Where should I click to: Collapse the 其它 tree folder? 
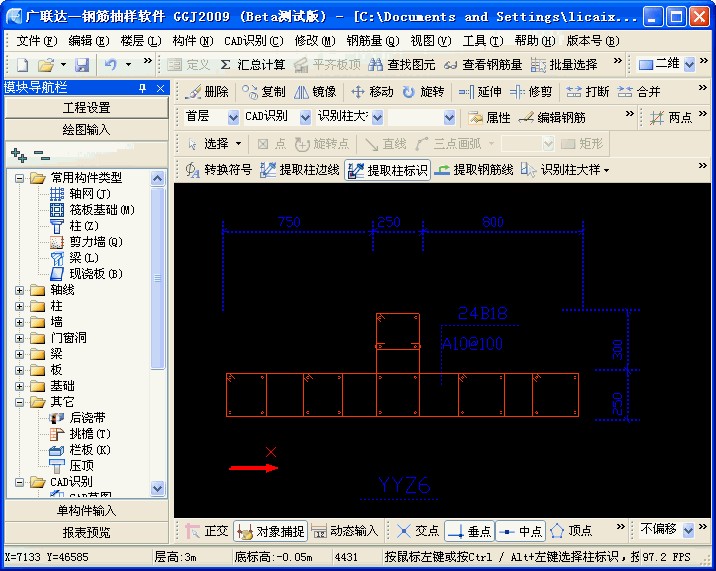tap(20, 402)
